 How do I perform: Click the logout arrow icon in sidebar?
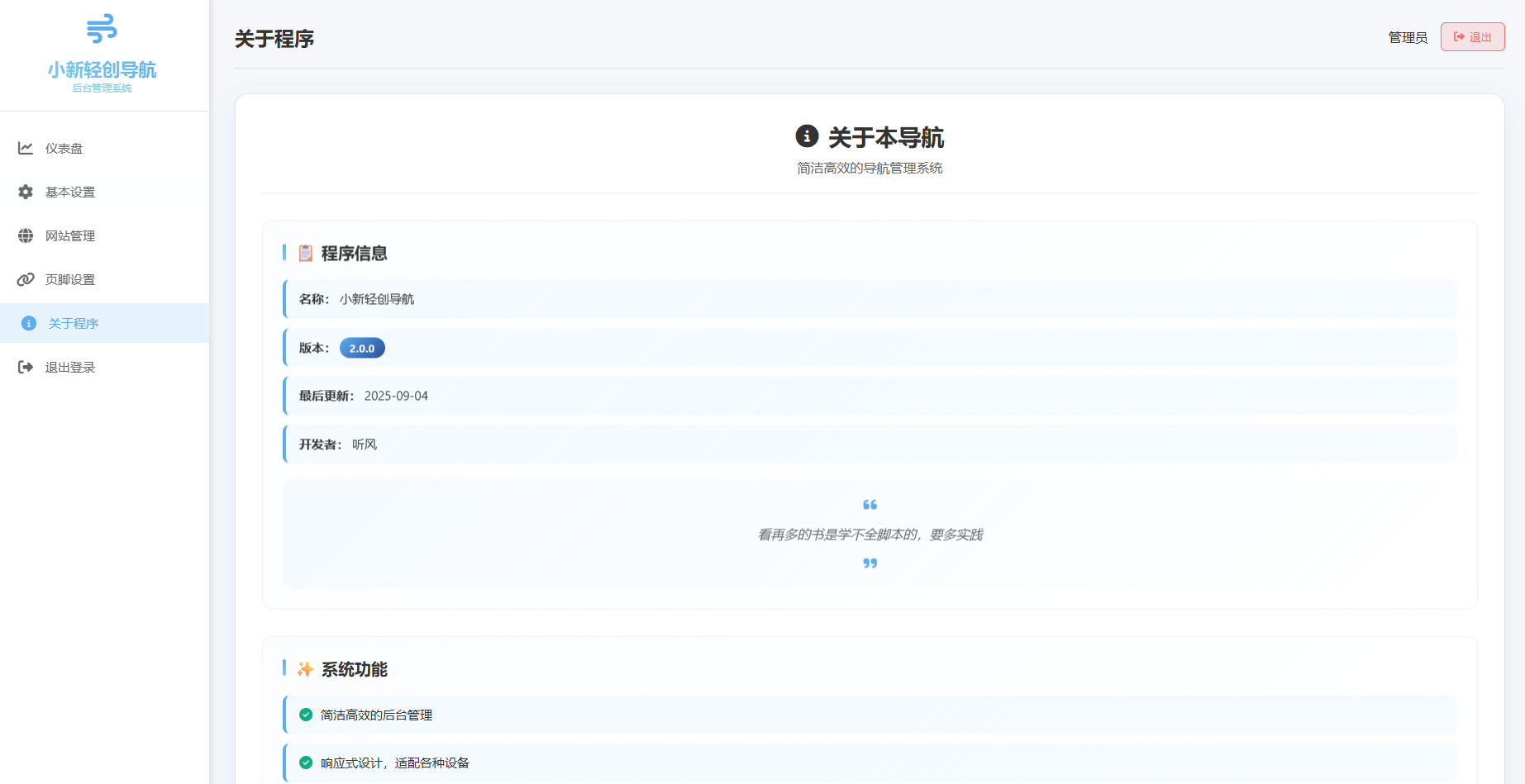pos(26,367)
